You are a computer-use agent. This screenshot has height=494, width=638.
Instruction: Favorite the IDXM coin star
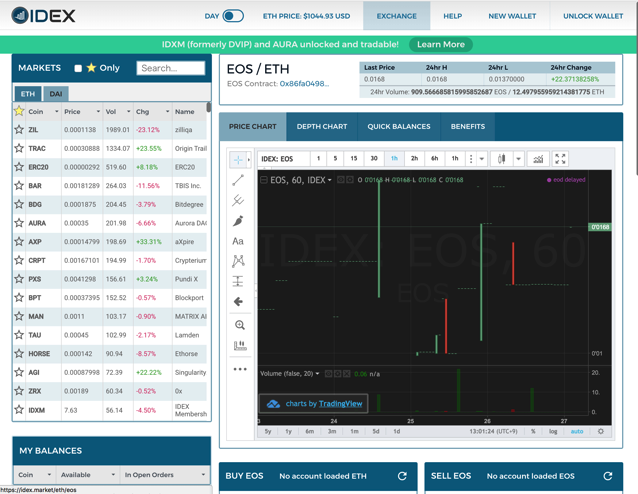pos(19,409)
